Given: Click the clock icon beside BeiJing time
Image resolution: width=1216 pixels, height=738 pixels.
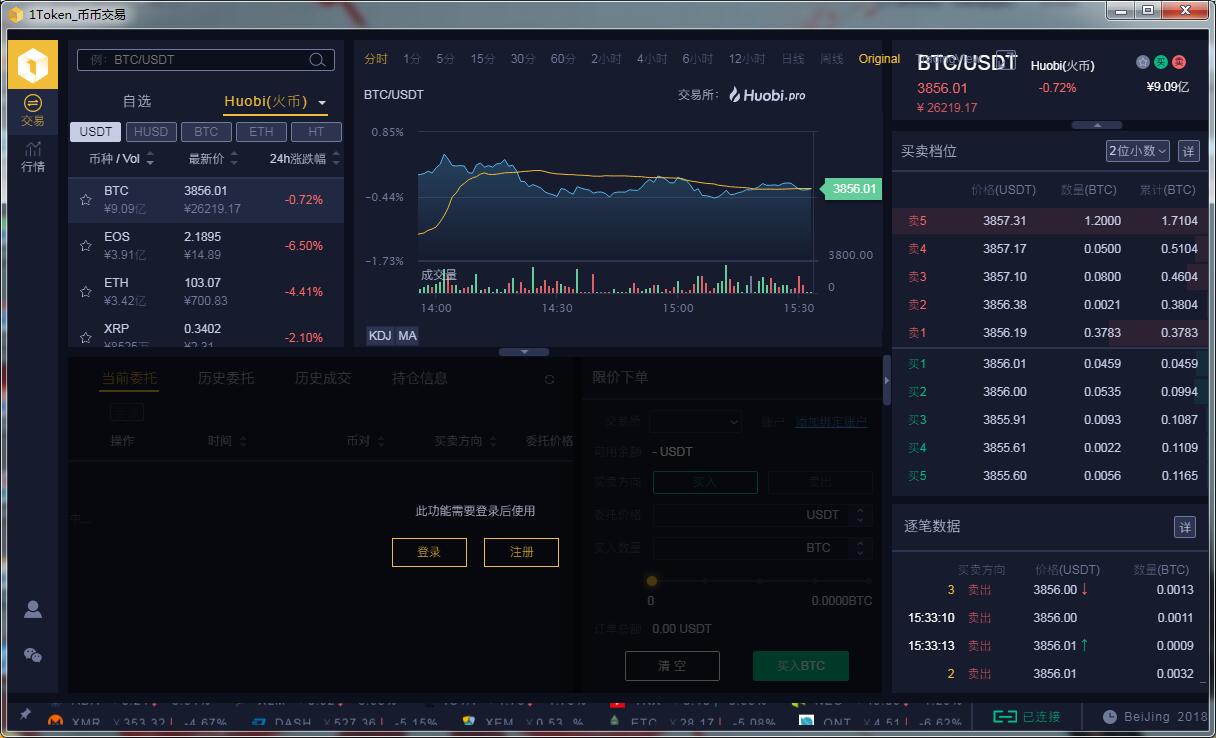Looking at the screenshot, I should [x=1109, y=717].
